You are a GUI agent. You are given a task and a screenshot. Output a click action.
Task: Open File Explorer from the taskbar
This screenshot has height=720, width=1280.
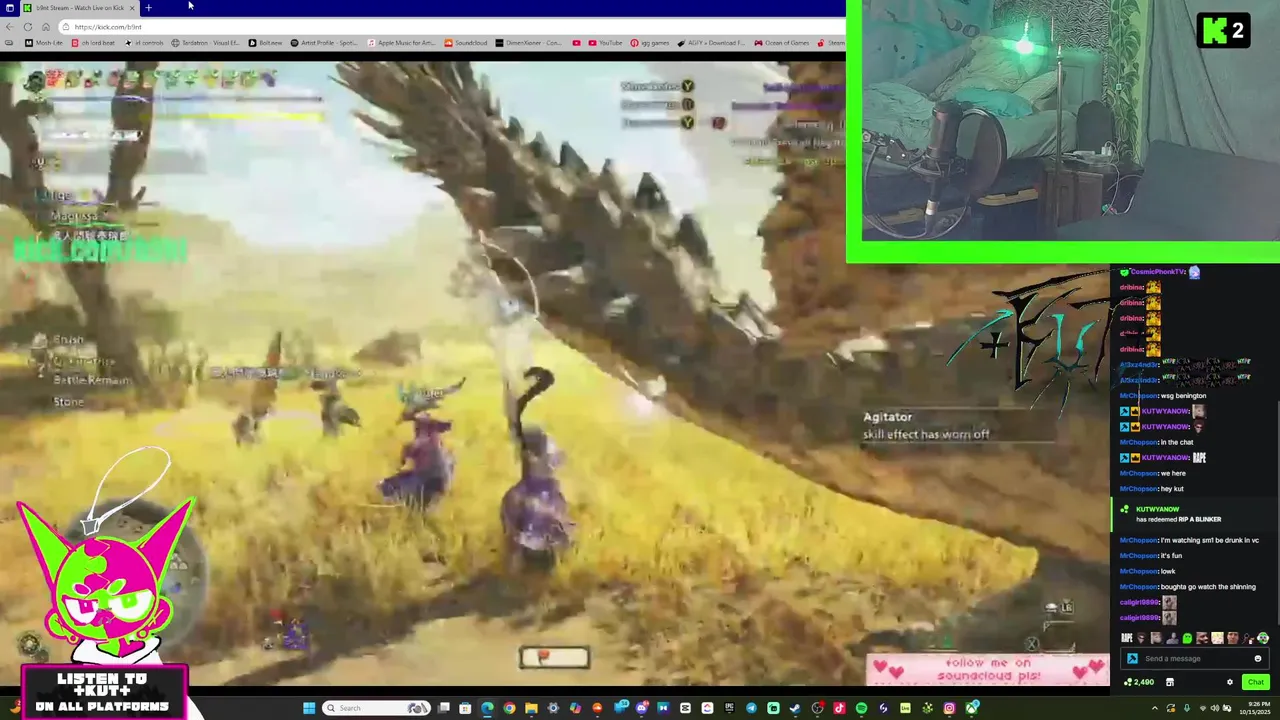(531, 708)
